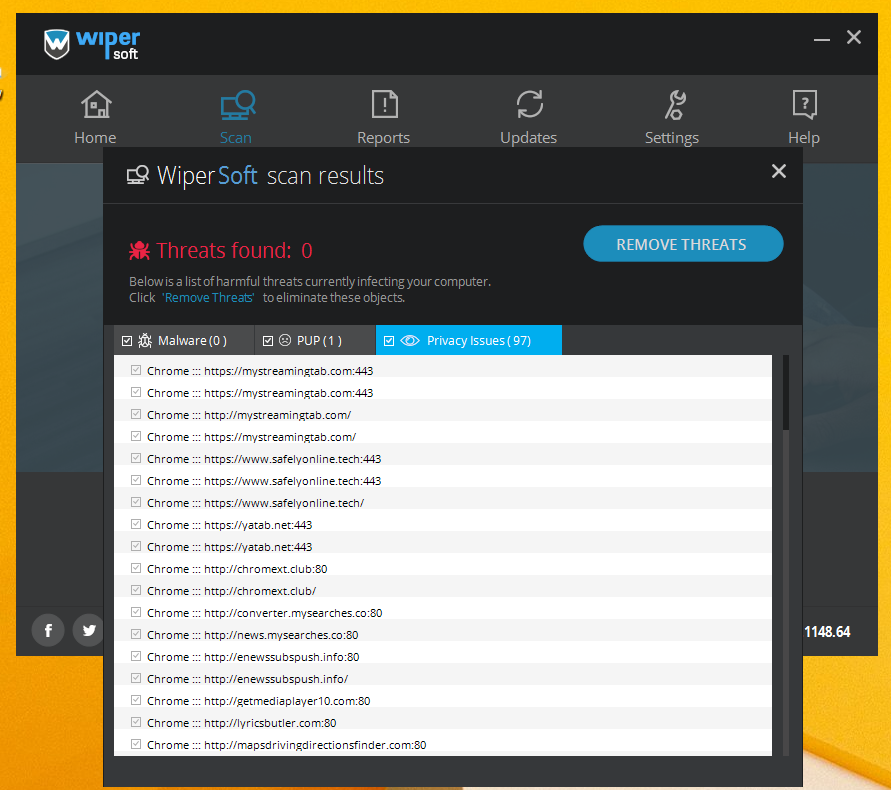This screenshot has height=790, width=891.
Task: Open the Facebook social icon
Action: click(x=48, y=630)
